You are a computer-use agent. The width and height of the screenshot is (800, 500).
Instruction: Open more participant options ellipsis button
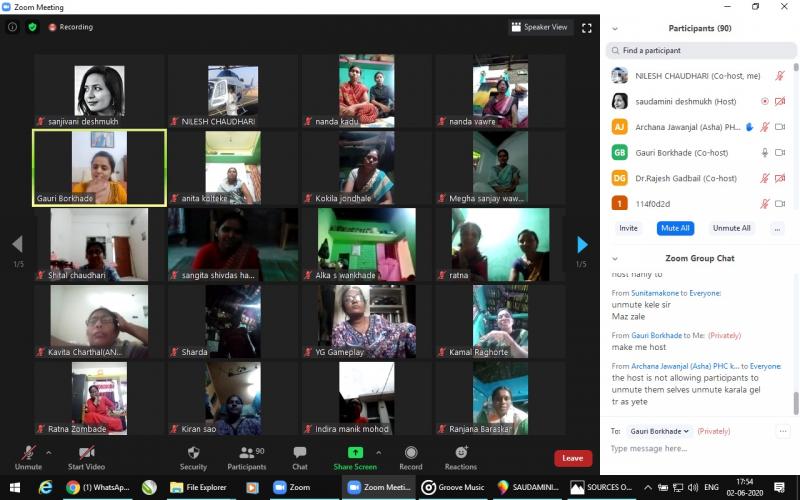pos(777,229)
